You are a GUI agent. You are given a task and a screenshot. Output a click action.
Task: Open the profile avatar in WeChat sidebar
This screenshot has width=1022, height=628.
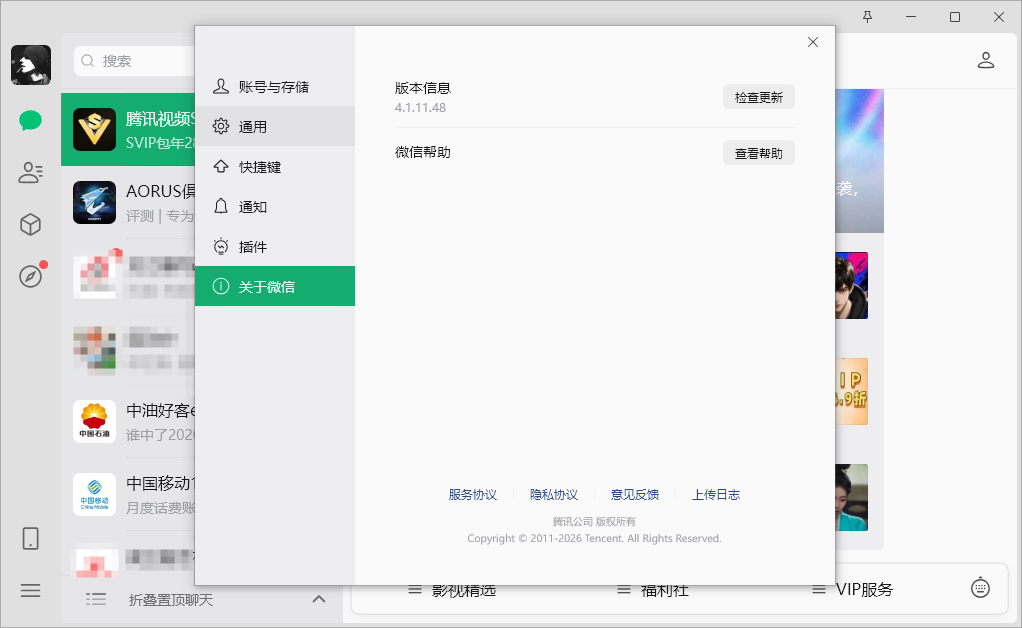31,65
